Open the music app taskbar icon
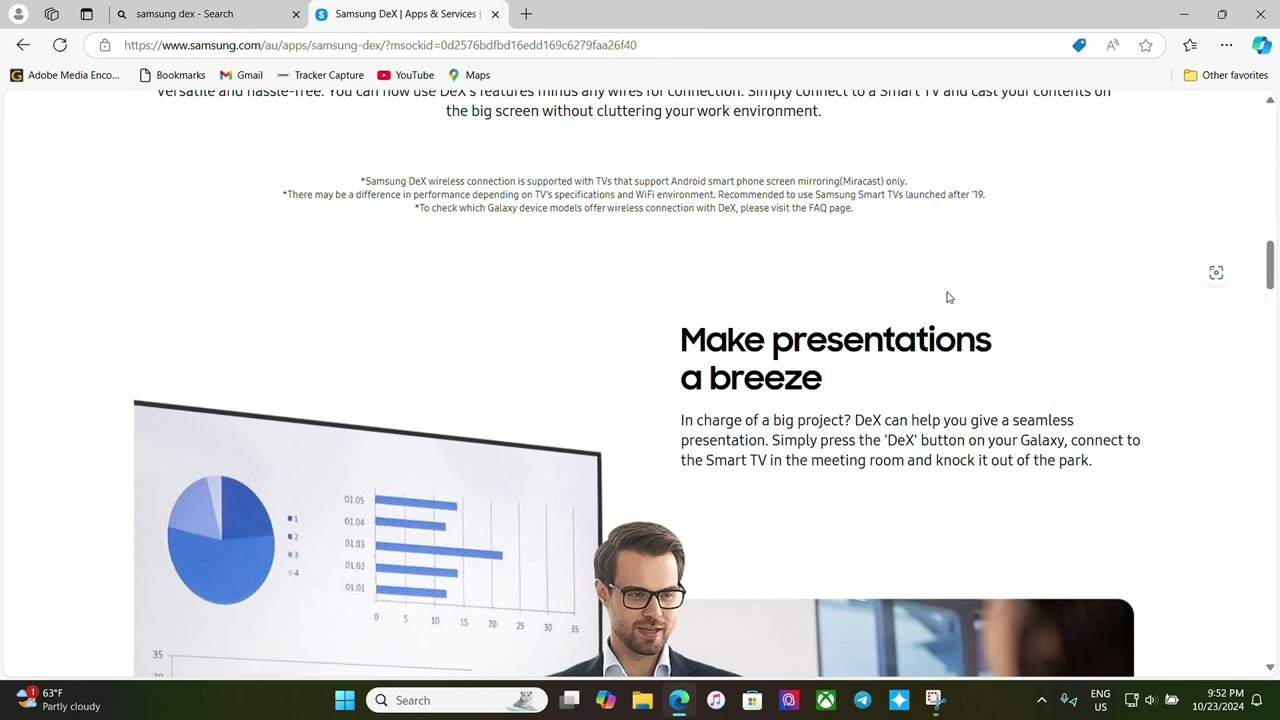Viewport: 1280px width, 720px height. (x=716, y=700)
